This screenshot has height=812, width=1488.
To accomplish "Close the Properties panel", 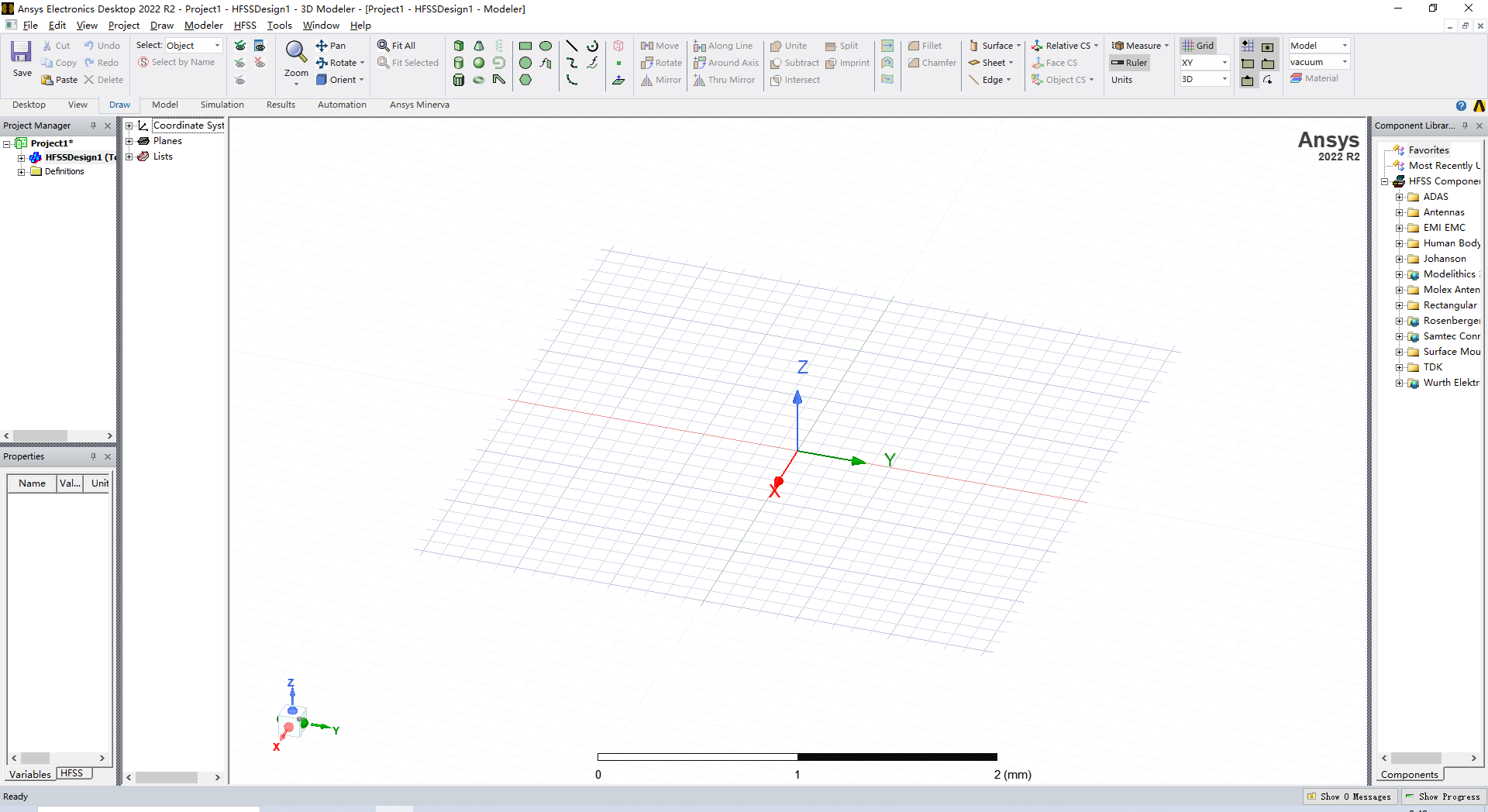I will coord(108,456).
